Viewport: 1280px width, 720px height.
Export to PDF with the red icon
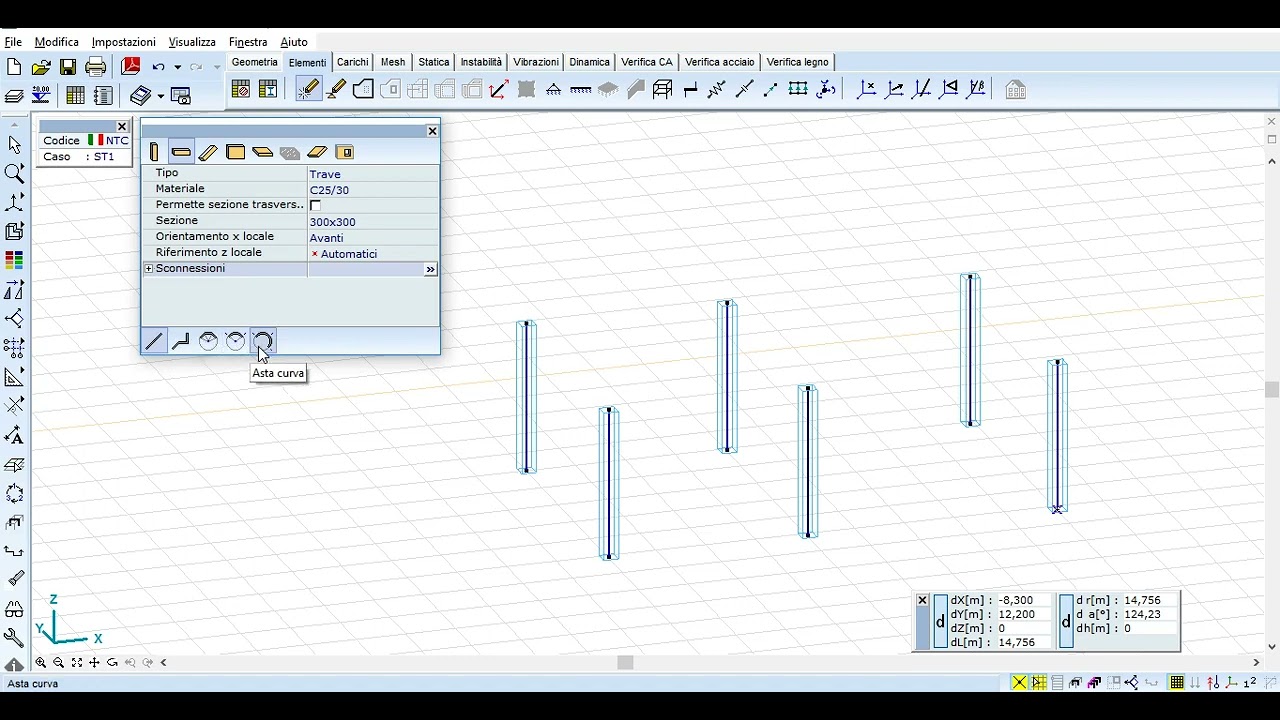[x=131, y=67]
